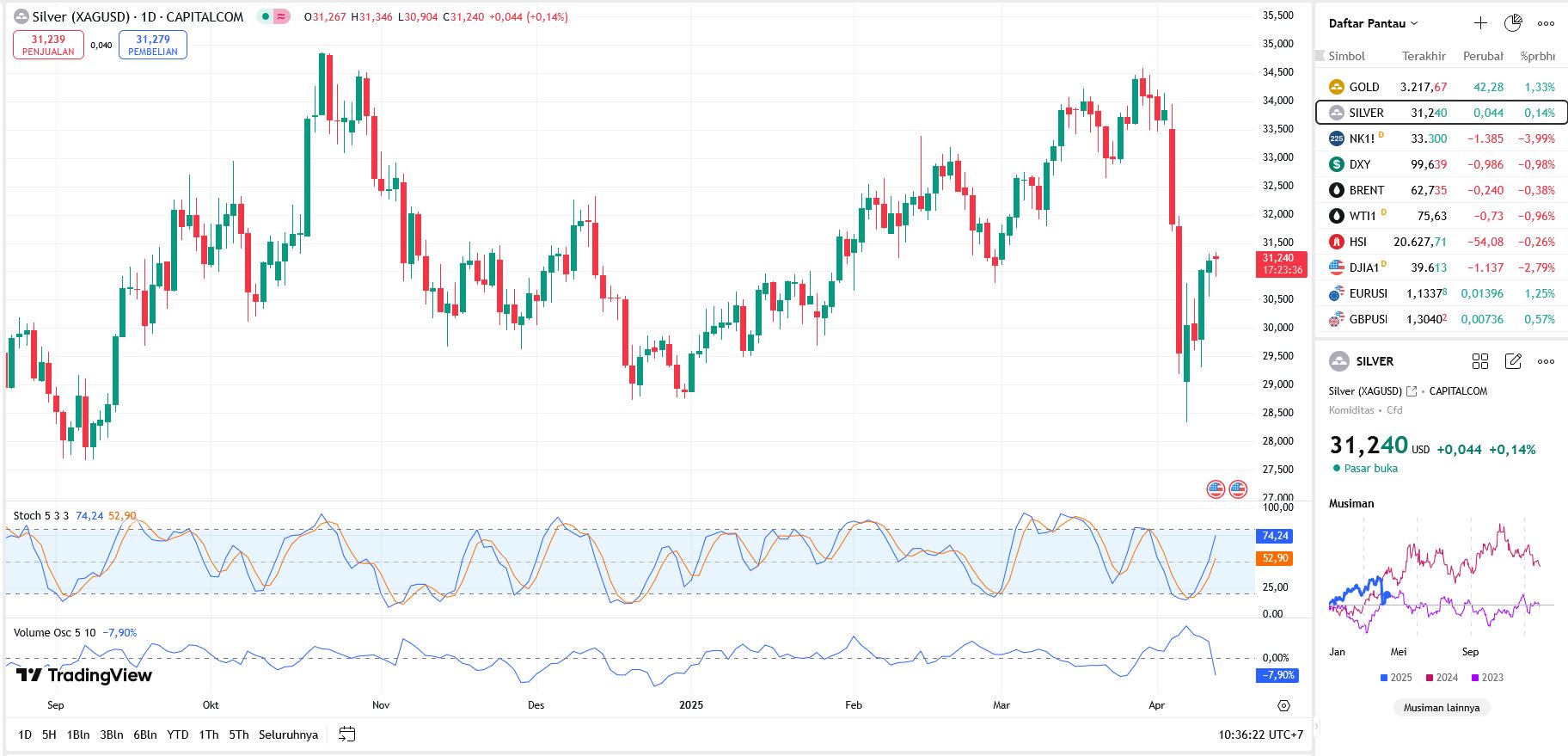Click the Musiman lainnya button

1442,708
